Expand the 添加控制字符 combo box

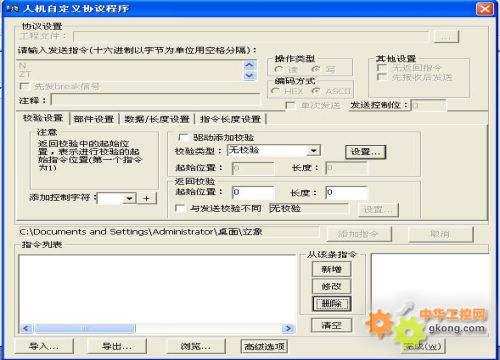point(129,198)
